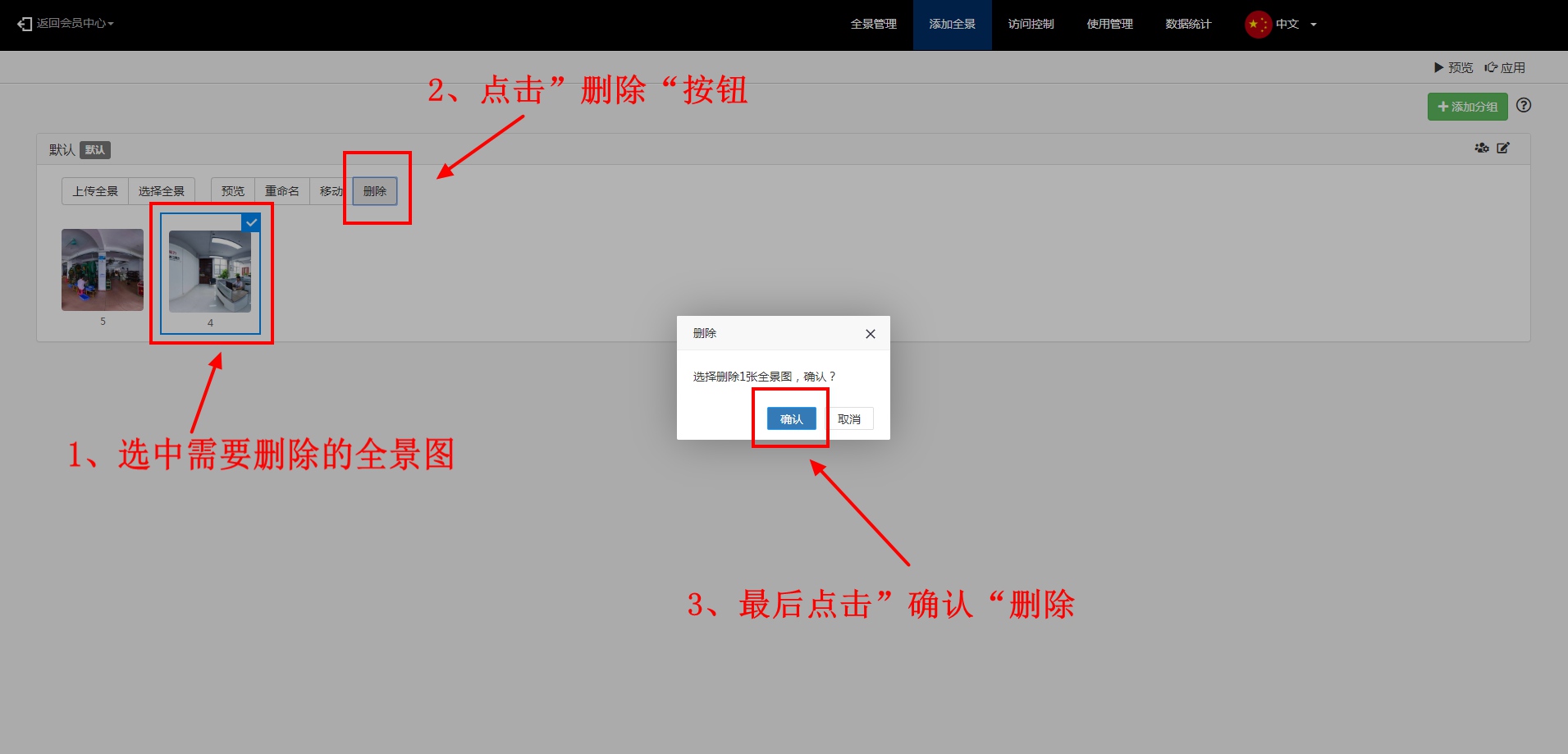Click the 预览 play icon at top right
1568x754 pixels.
1438,67
